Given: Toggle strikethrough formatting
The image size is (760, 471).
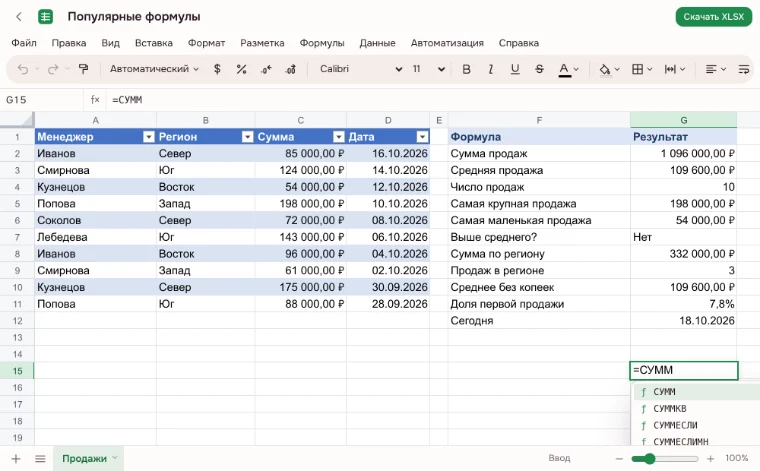Looking at the screenshot, I should tap(539, 69).
